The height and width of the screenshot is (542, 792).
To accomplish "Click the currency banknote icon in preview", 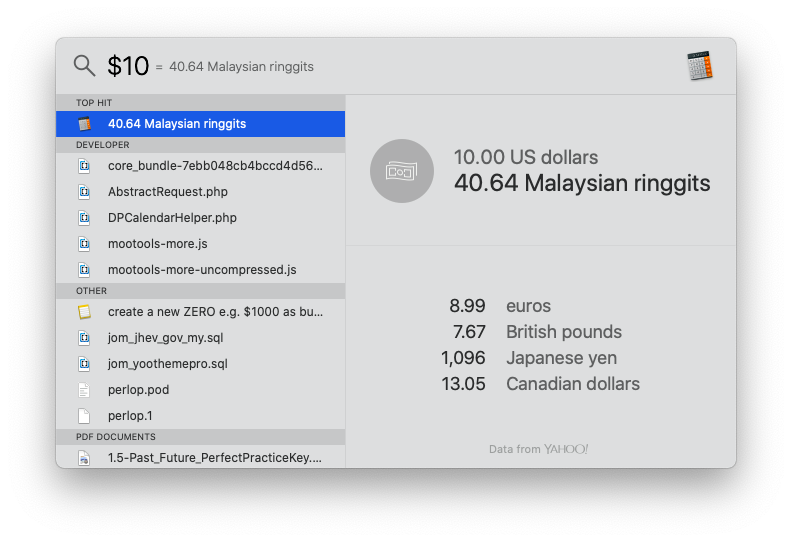I will (402, 171).
